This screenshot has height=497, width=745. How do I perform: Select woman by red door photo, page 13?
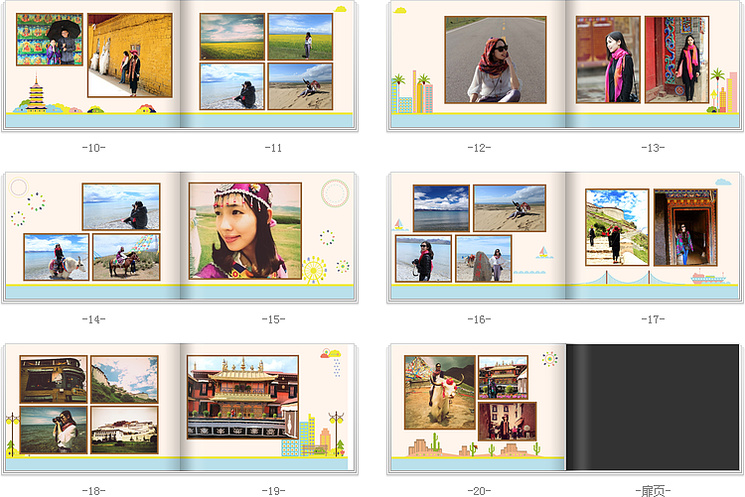(x=677, y=59)
